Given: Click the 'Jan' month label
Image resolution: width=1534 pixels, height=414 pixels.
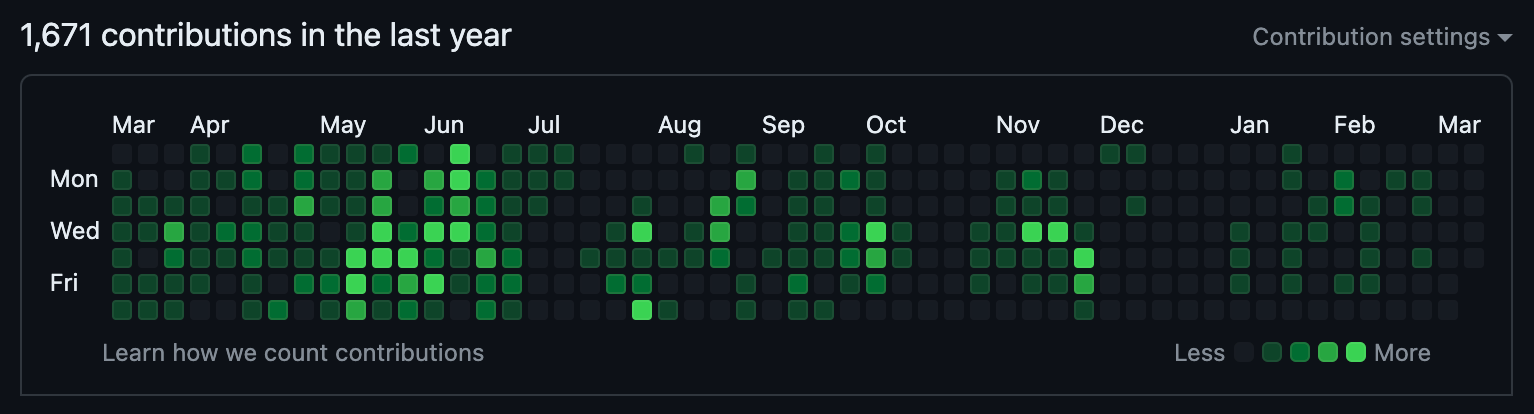Looking at the screenshot, I should 1250,125.
